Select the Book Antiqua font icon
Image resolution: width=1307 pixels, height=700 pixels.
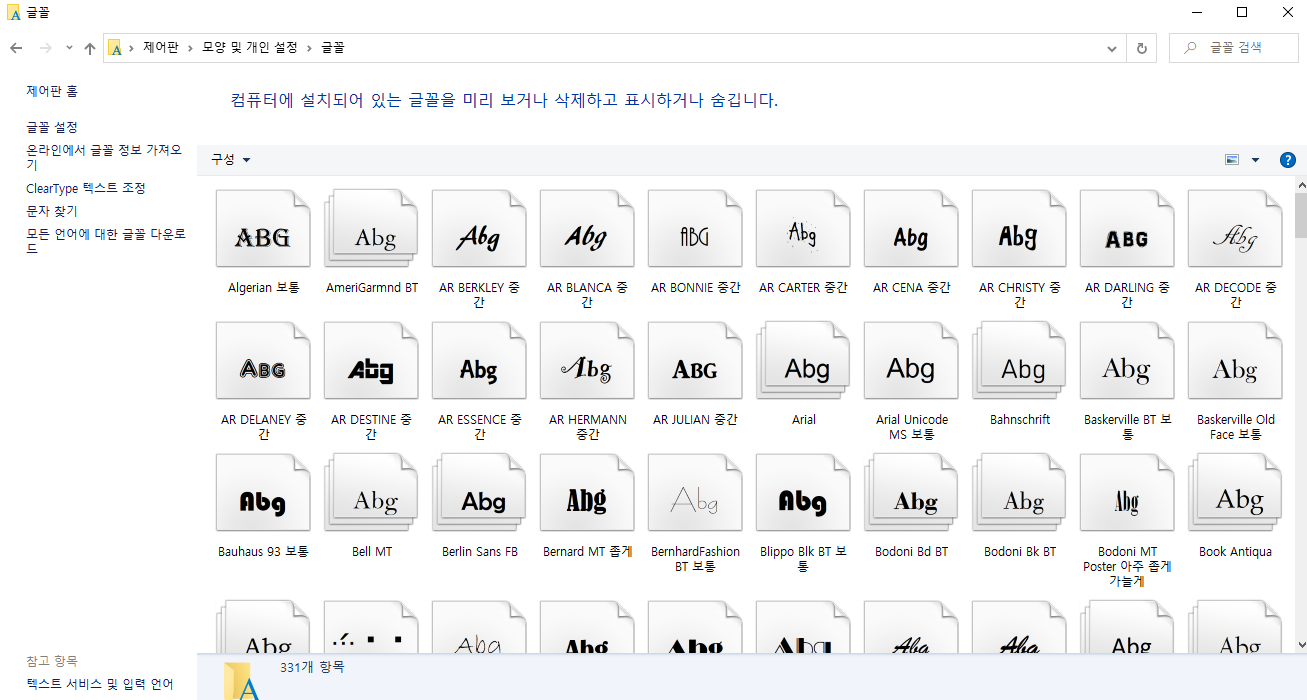pos(1235,493)
